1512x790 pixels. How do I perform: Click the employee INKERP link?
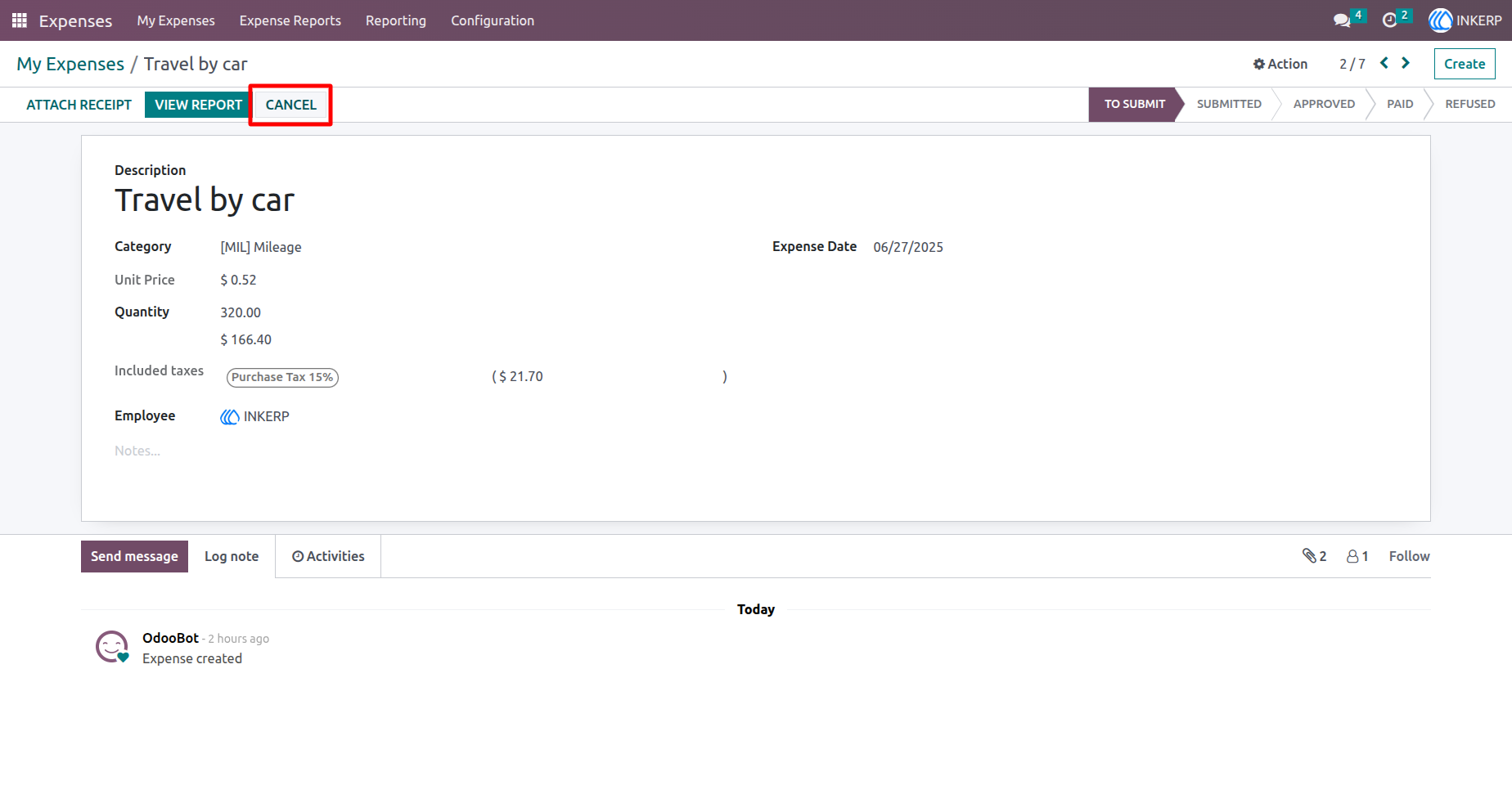coord(267,416)
